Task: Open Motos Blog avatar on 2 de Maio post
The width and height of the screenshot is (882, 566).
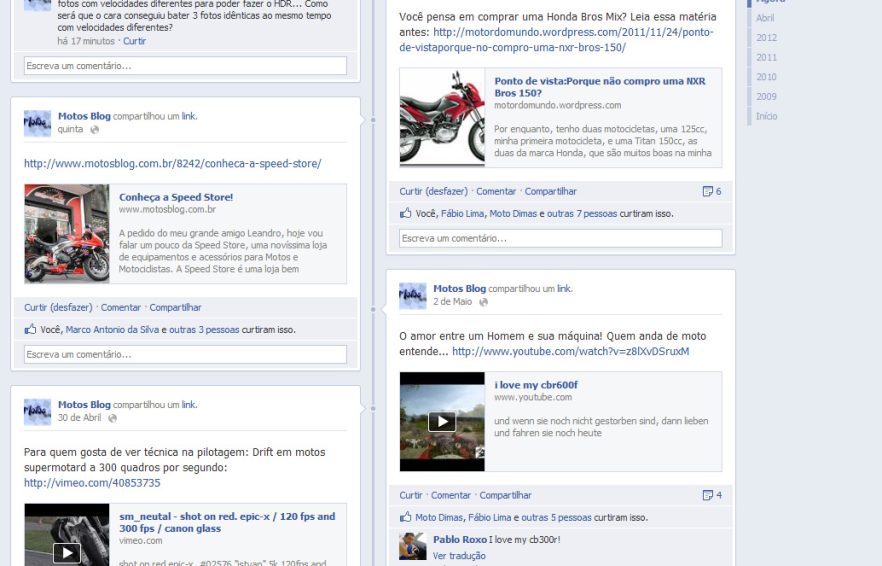Action: point(413,296)
